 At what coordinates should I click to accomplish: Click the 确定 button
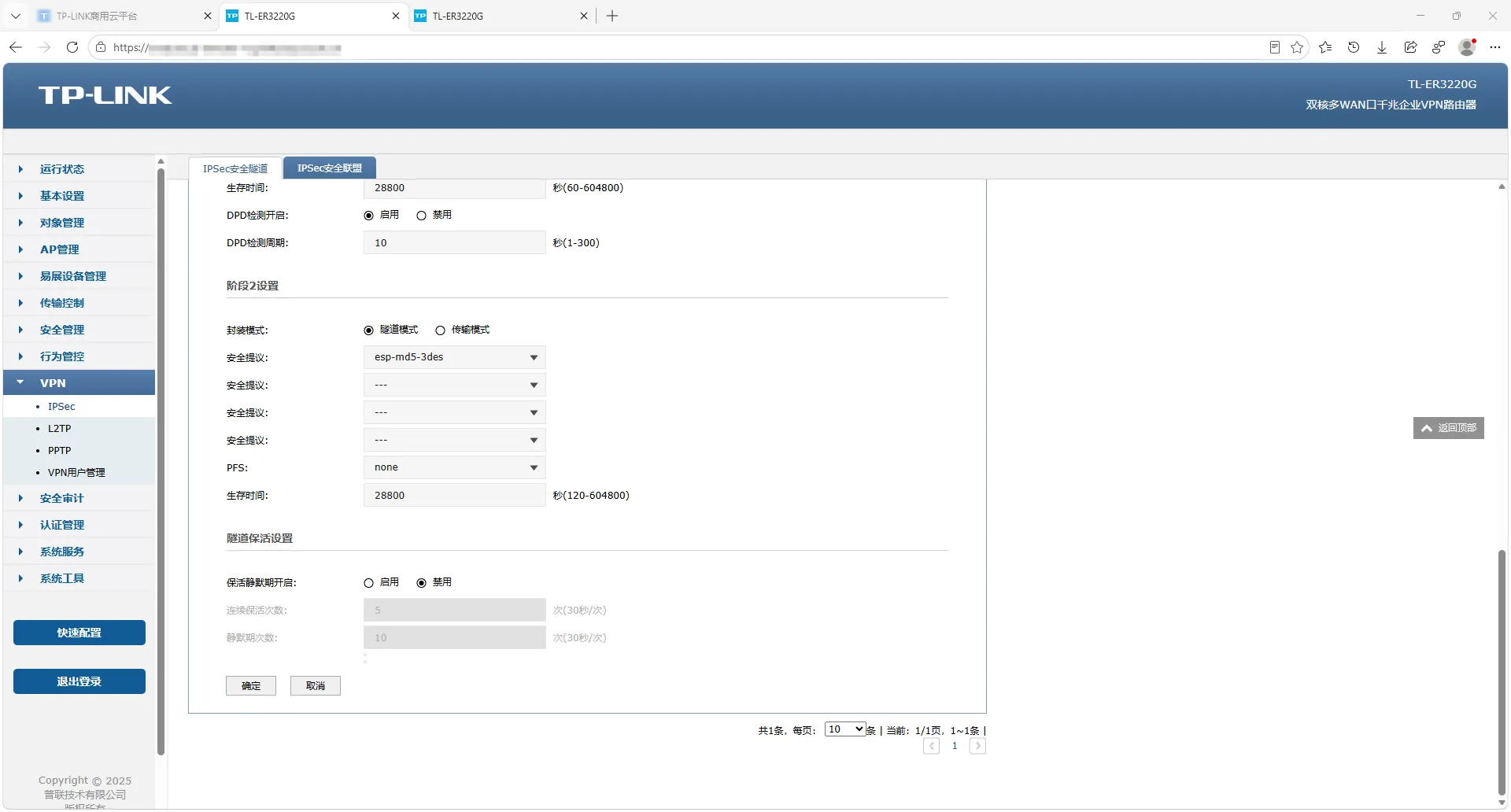251,686
